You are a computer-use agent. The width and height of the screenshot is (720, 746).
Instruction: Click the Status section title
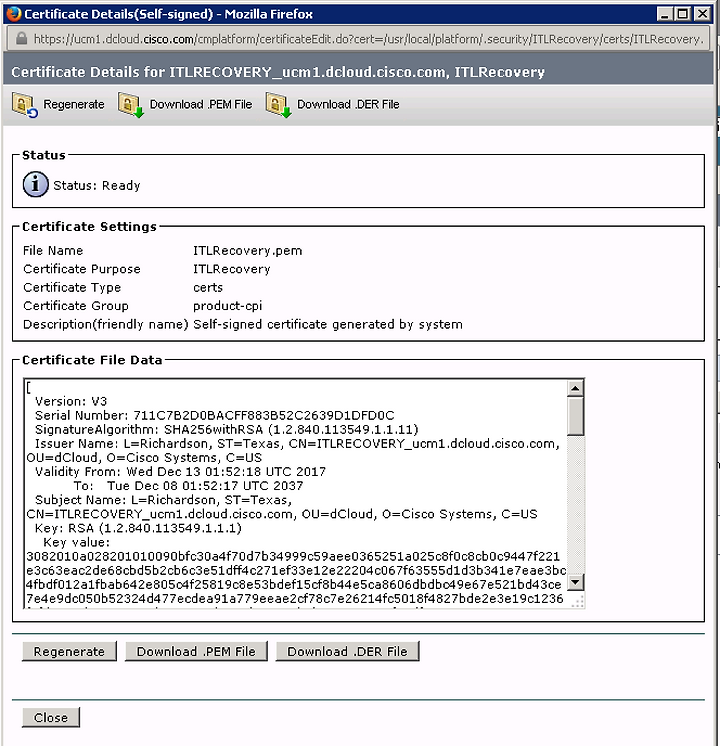click(x=44, y=155)
